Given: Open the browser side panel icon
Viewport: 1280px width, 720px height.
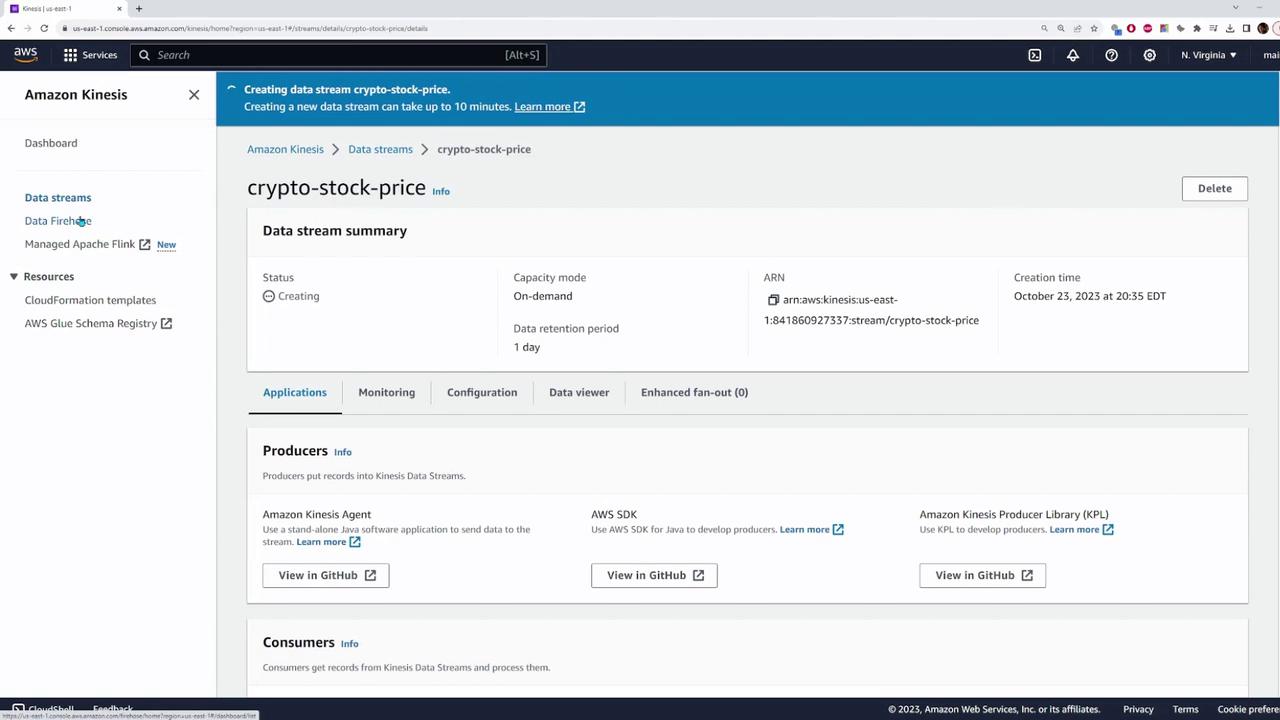Looking at the screenshot, I should point(1247,28).
